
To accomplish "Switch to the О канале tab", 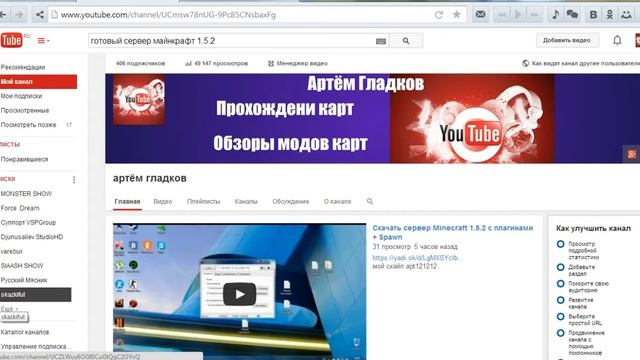I will [338, 202].
